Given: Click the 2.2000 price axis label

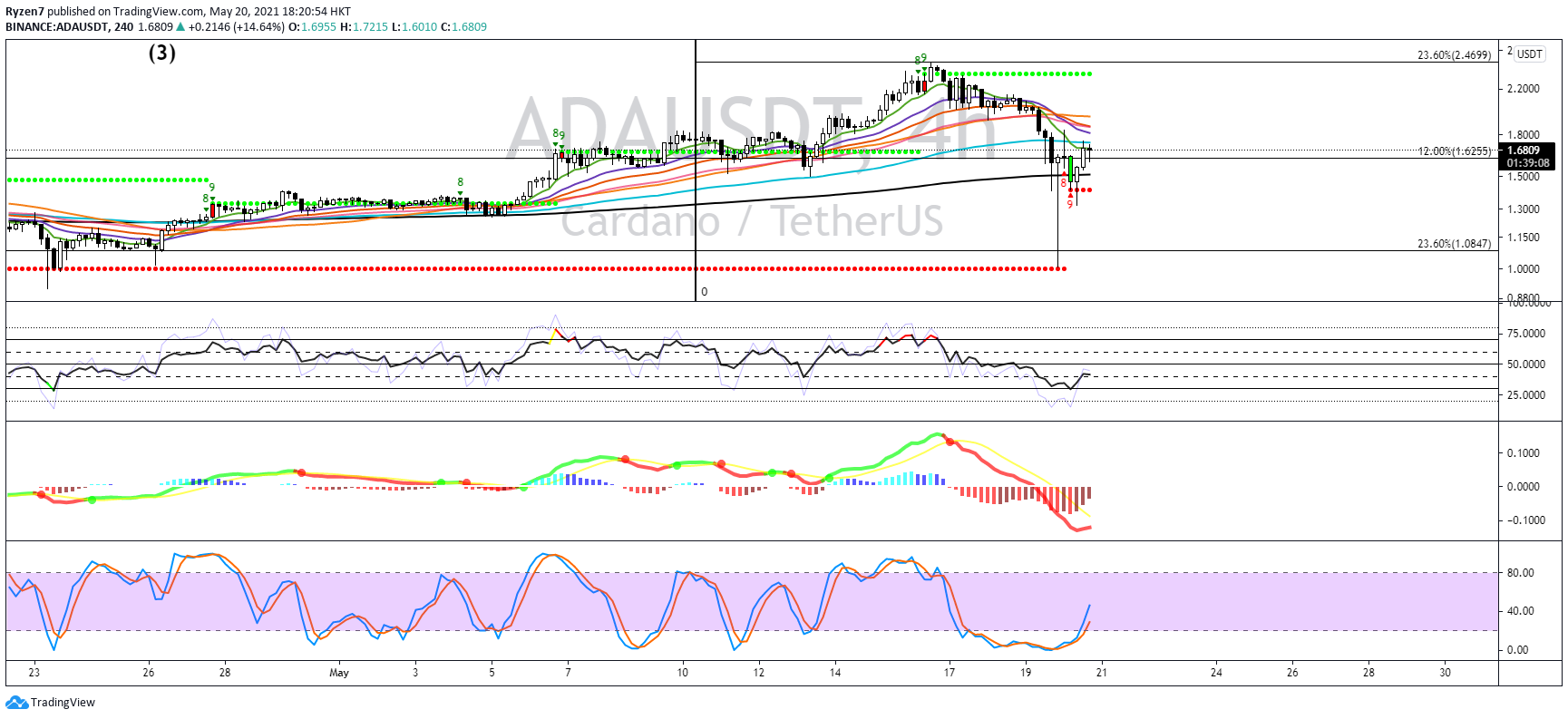Looking at the screenshot, I should (1523, 89).
